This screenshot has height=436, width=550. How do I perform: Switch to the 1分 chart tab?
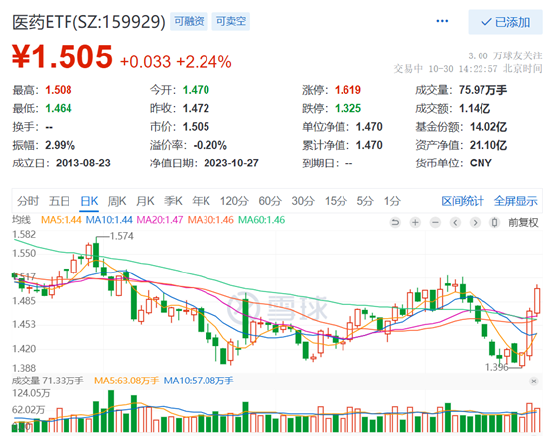[392, 201]
